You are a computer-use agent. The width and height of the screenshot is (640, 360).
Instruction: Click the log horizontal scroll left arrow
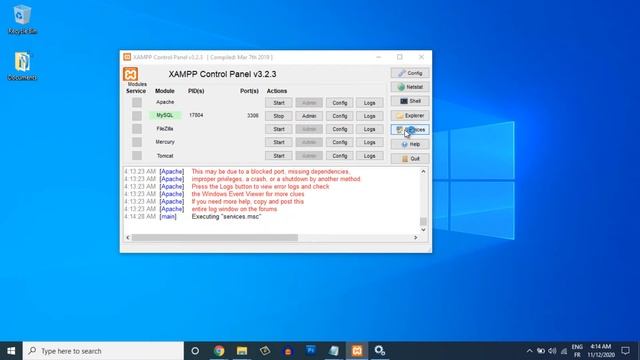click(x=128, y=237)
